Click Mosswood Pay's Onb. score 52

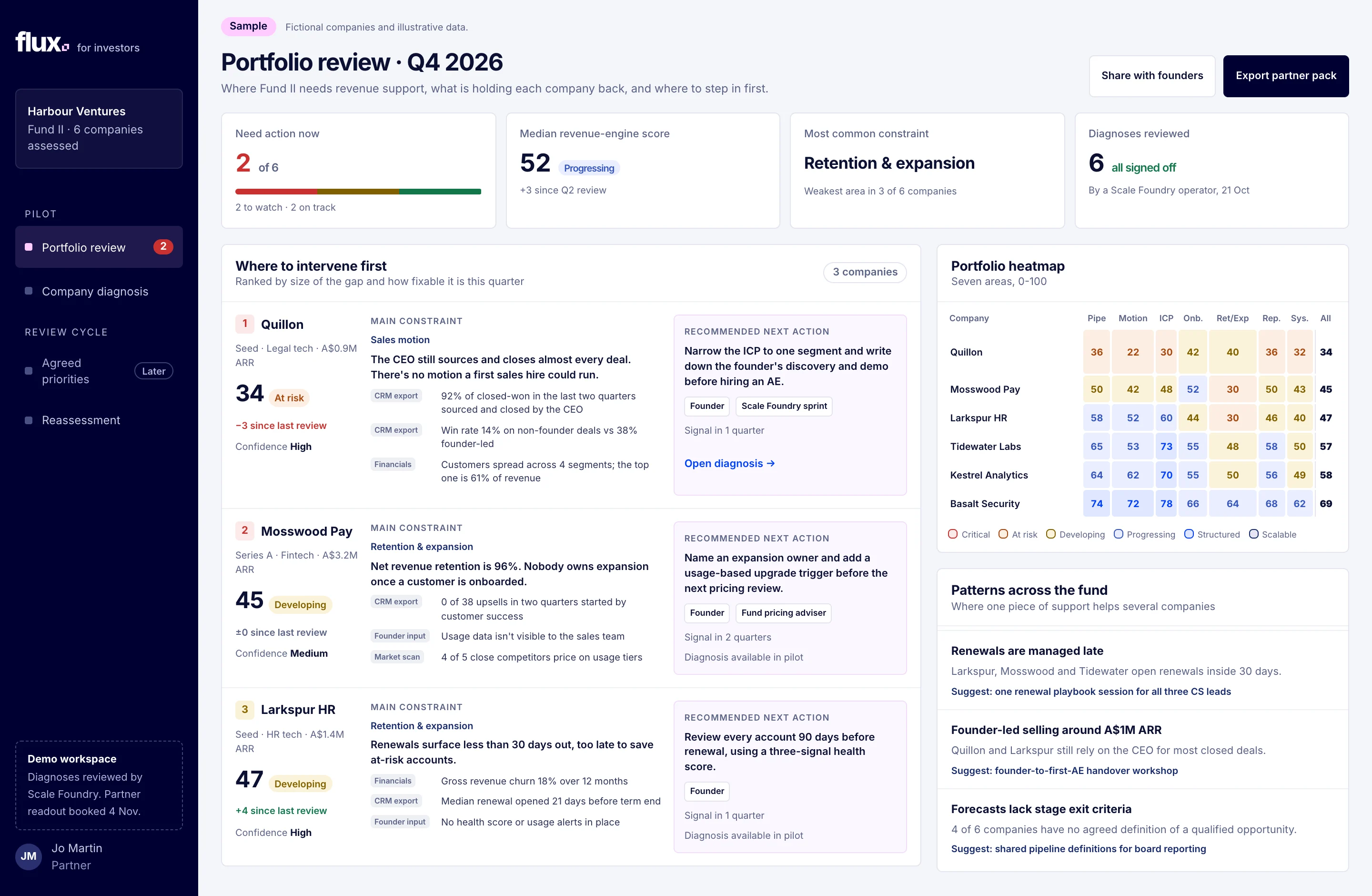point(1193,389)
